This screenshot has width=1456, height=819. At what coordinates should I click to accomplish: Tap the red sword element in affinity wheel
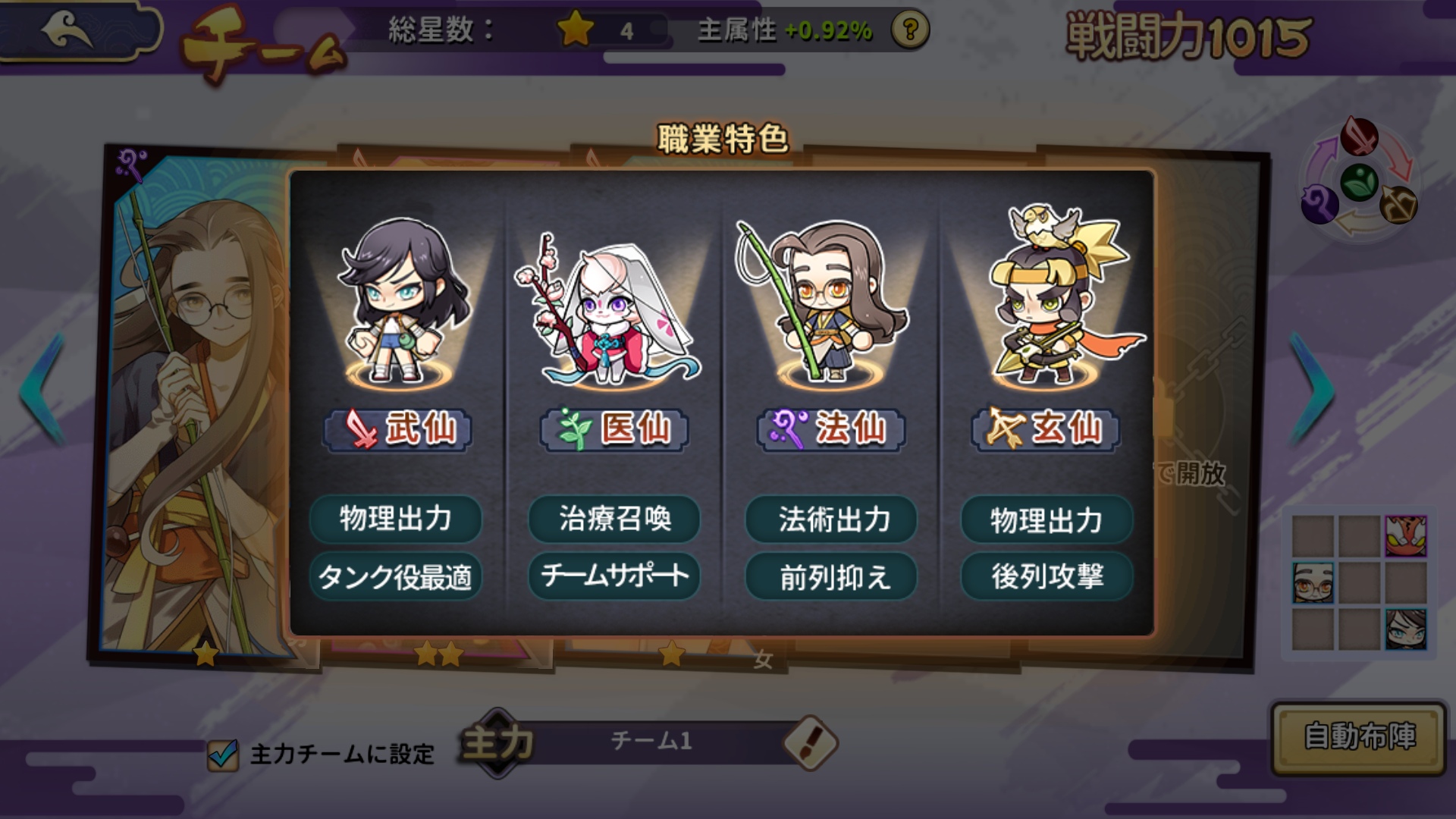pyautogui.click(x=1359, y=136)
